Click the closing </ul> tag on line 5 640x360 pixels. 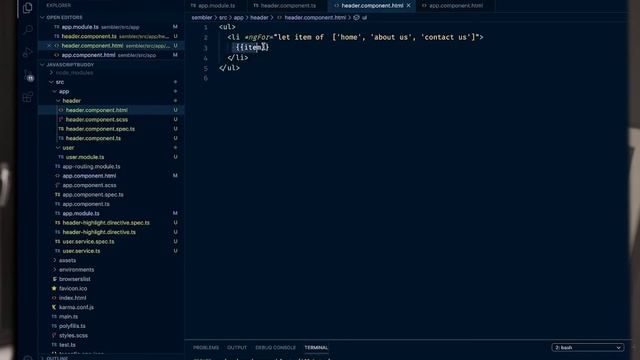click(229, 68)
